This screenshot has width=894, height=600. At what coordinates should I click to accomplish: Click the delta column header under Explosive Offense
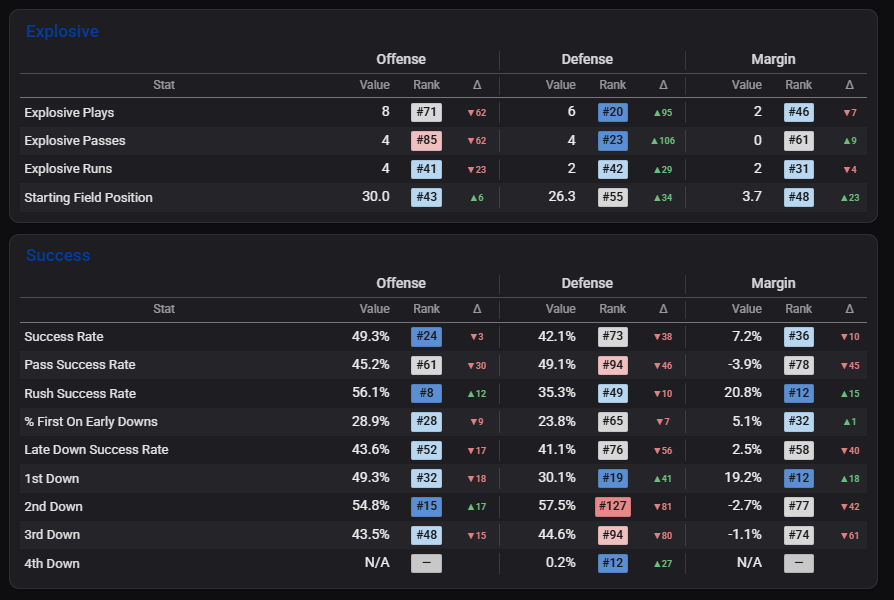click(x=477, y=85)
